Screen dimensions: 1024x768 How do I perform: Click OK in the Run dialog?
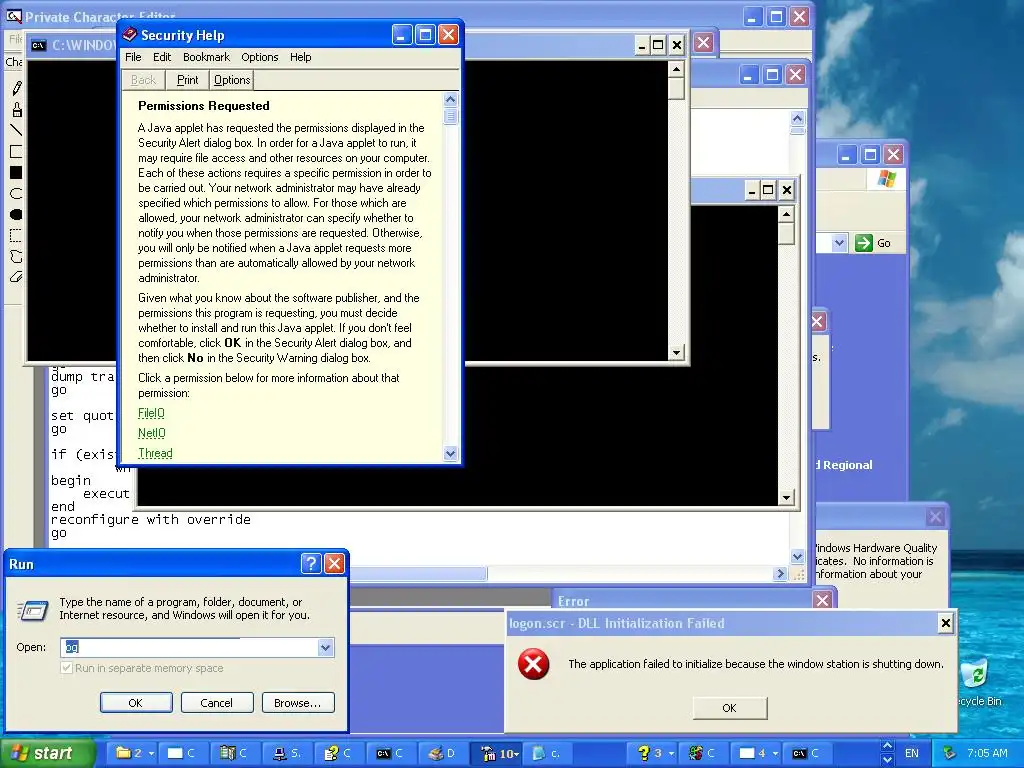tap(136, 703)
